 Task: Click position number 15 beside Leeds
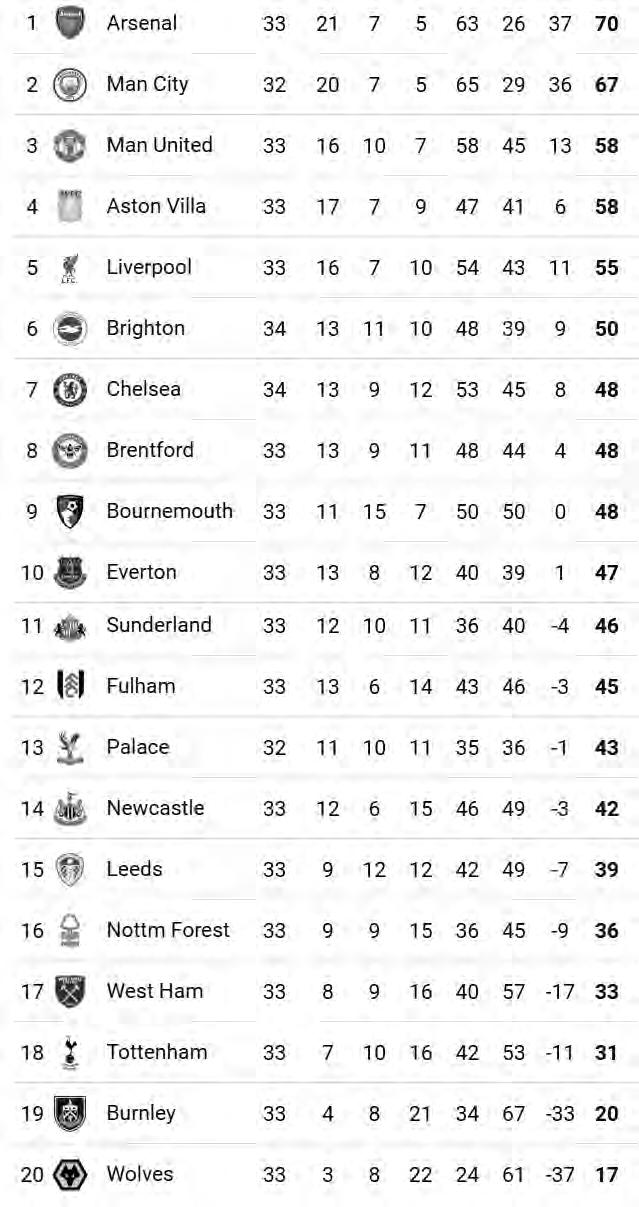pyautogui.click(x=32, y=869)
